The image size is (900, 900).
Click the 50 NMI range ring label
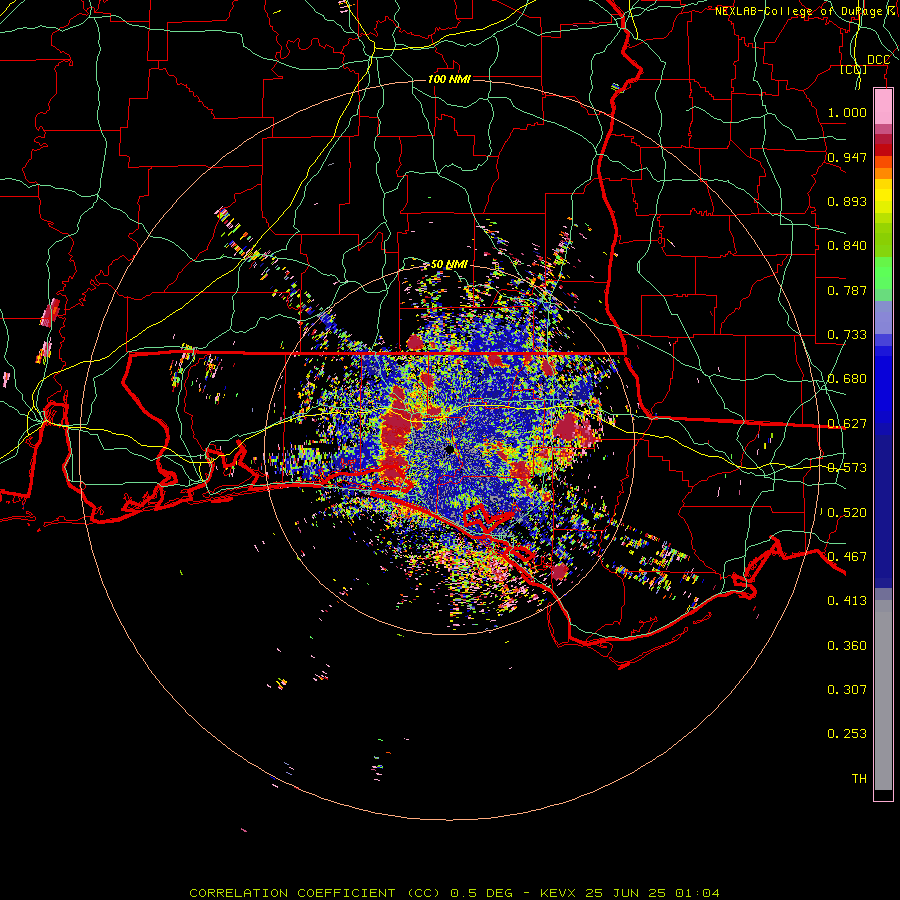449,265
